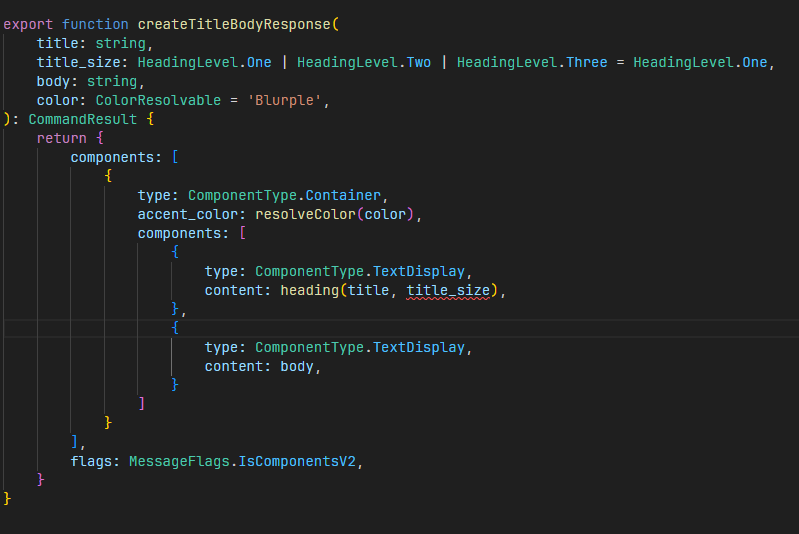Click 'flags' property name
The height and width of the screenshot is (534, 799).
(x=91, y=461)
